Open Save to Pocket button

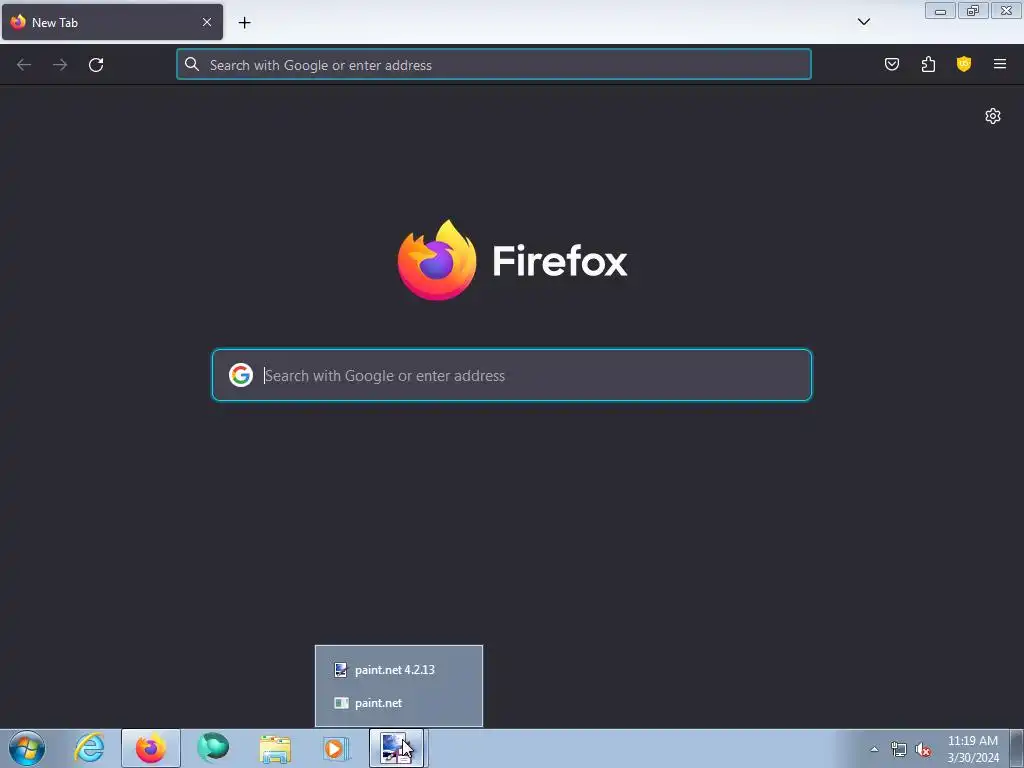(x=892, y=64)
